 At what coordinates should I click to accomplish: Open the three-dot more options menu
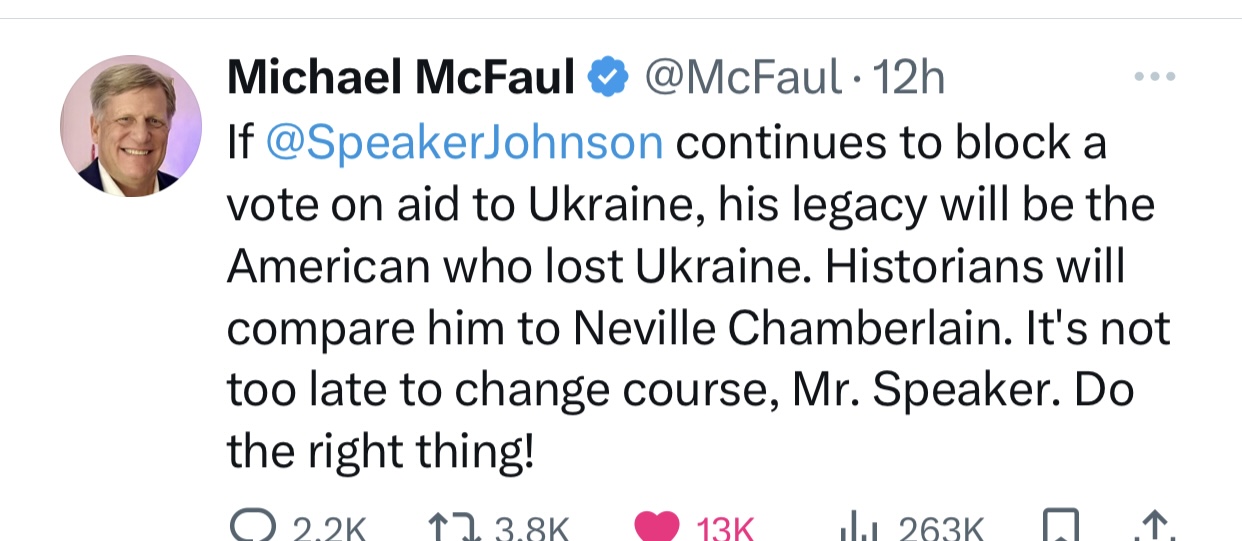point(1155,76)
